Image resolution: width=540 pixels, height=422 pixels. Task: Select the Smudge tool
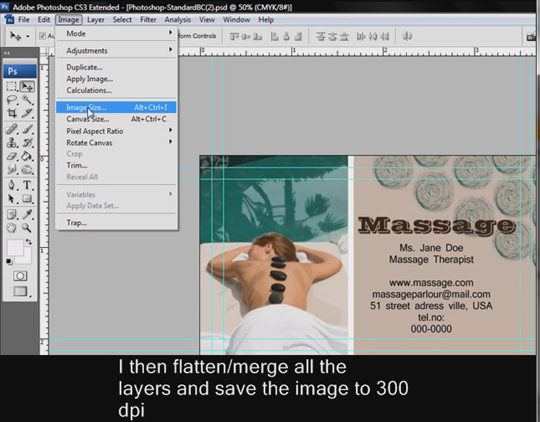pyautogui.click(x=11, y=169)
